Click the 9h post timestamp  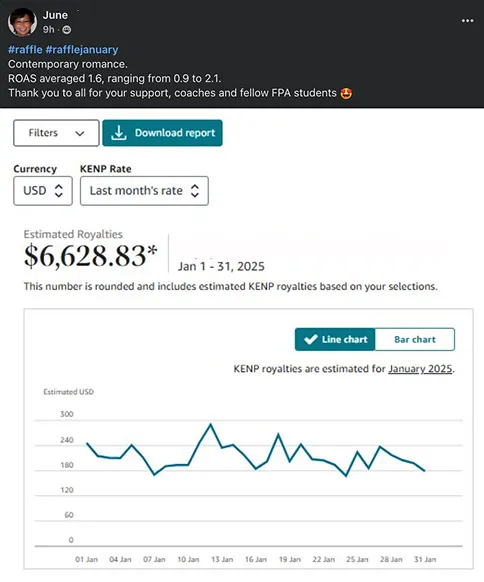point(49,30)
